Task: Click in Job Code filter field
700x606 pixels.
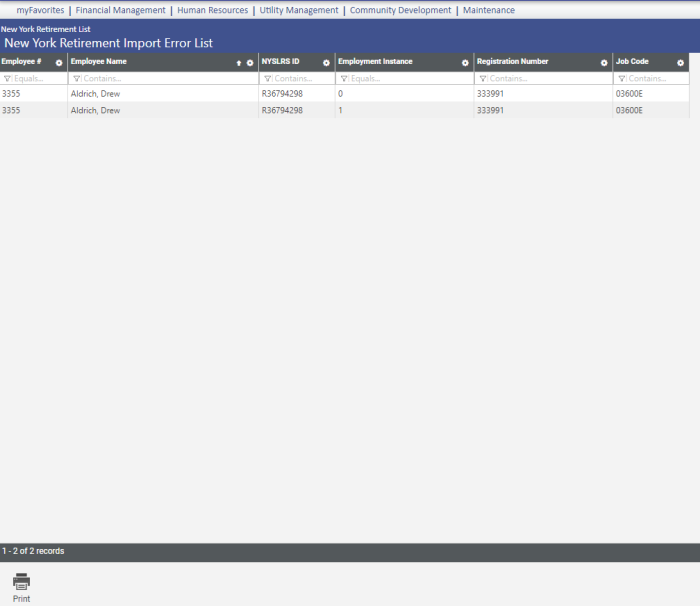Action: click(655, 78)
